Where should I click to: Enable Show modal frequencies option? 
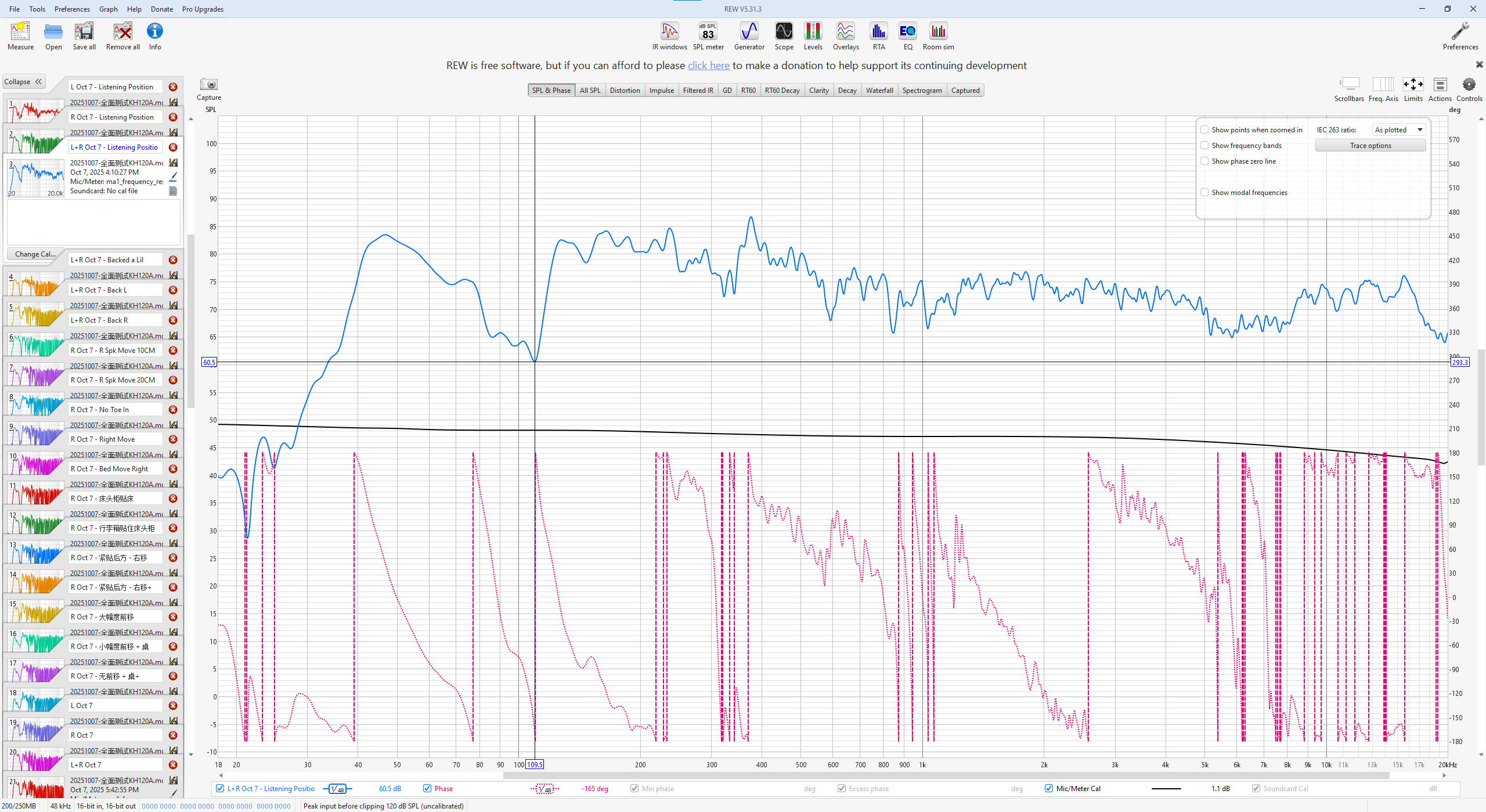tap(1204, 193)
